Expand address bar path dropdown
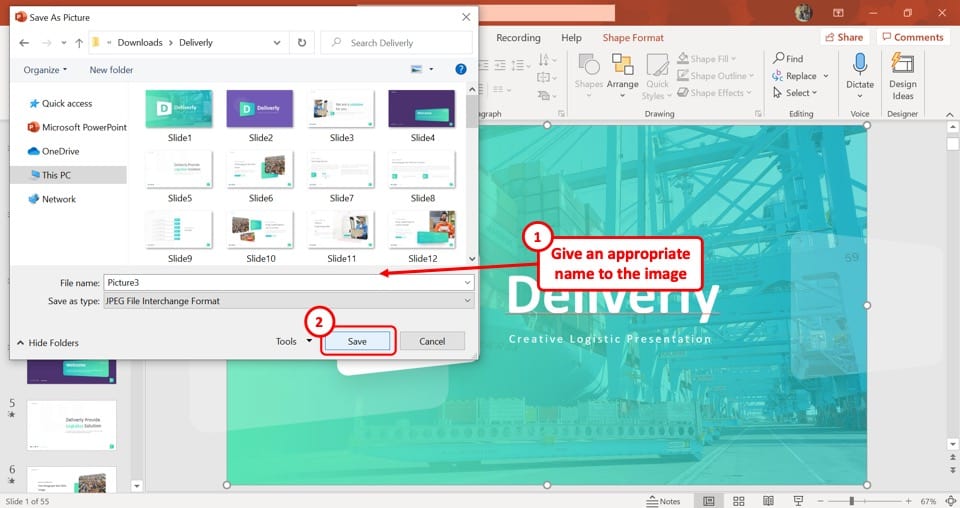 tap(277, 43)
